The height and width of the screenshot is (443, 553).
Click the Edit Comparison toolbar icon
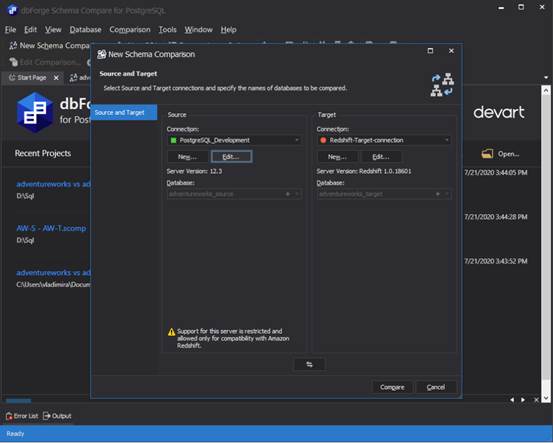coord(13,62)
